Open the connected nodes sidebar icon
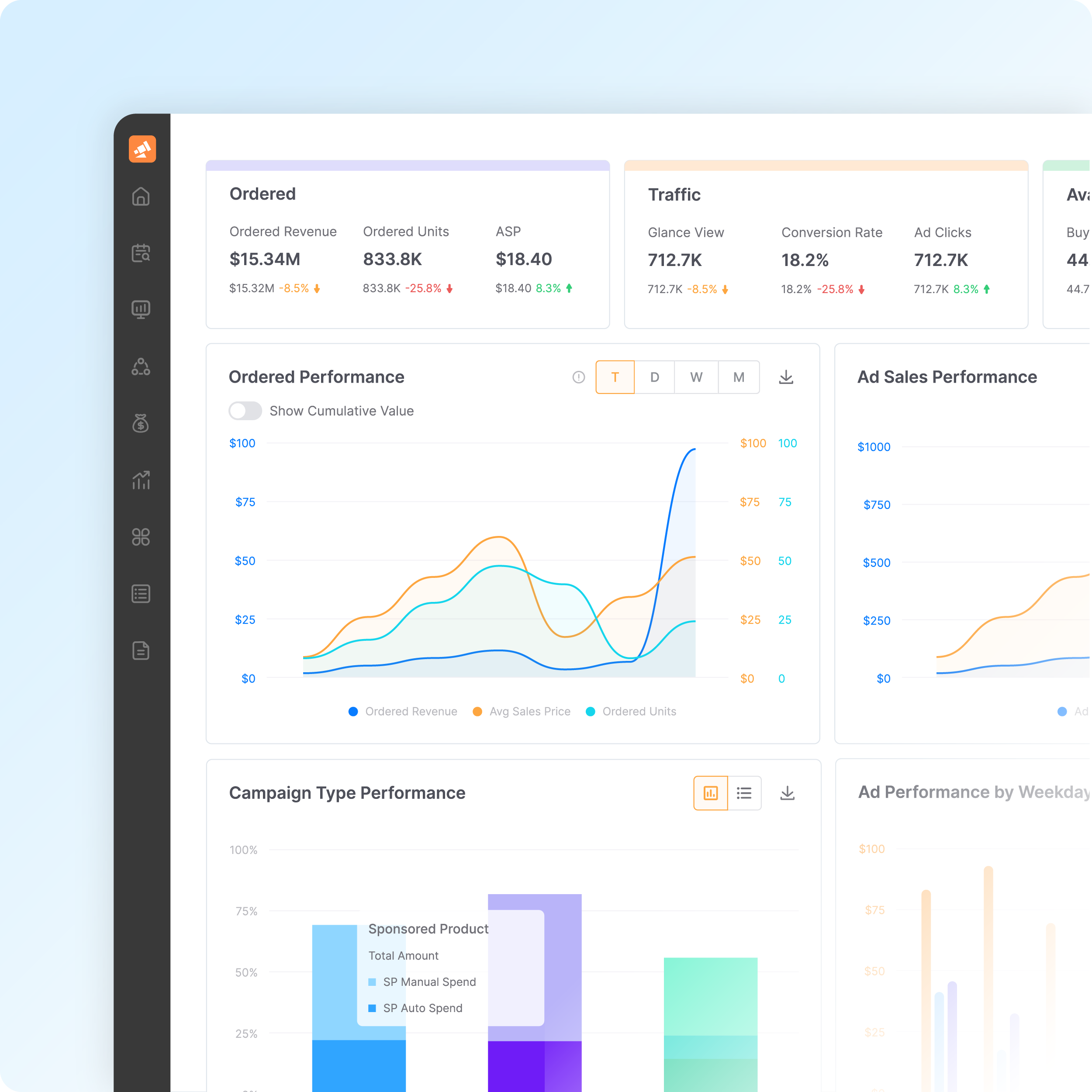 [141, 367]
